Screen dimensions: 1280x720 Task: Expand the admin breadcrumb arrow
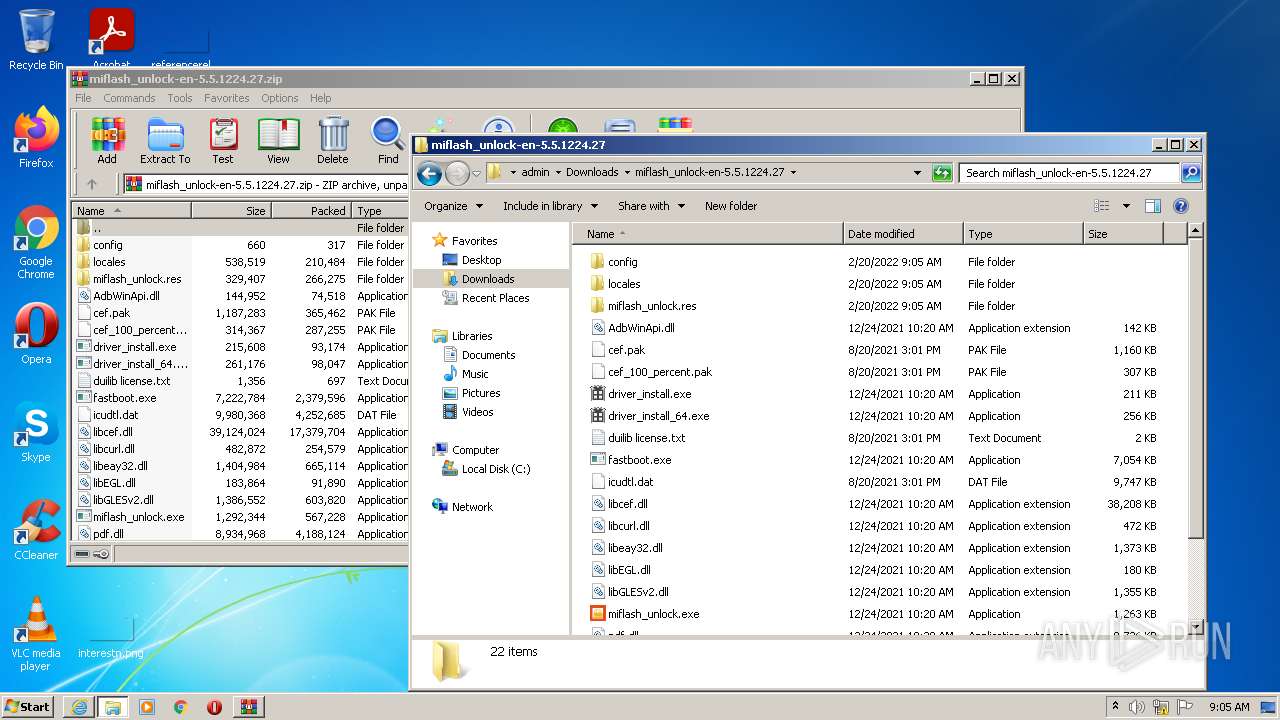click(557, 172)
